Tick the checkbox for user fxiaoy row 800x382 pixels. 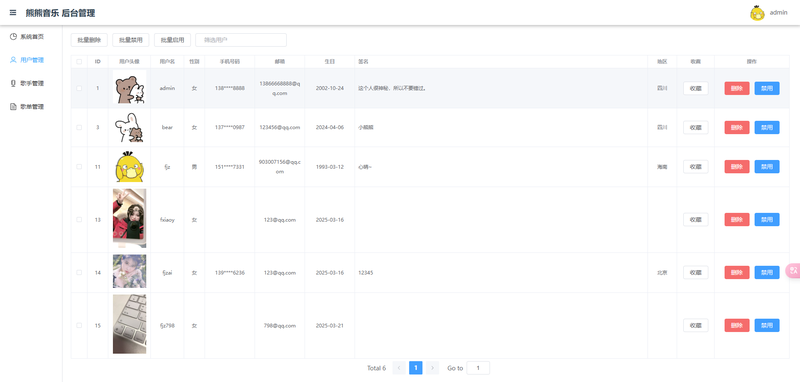click(79, 220)
